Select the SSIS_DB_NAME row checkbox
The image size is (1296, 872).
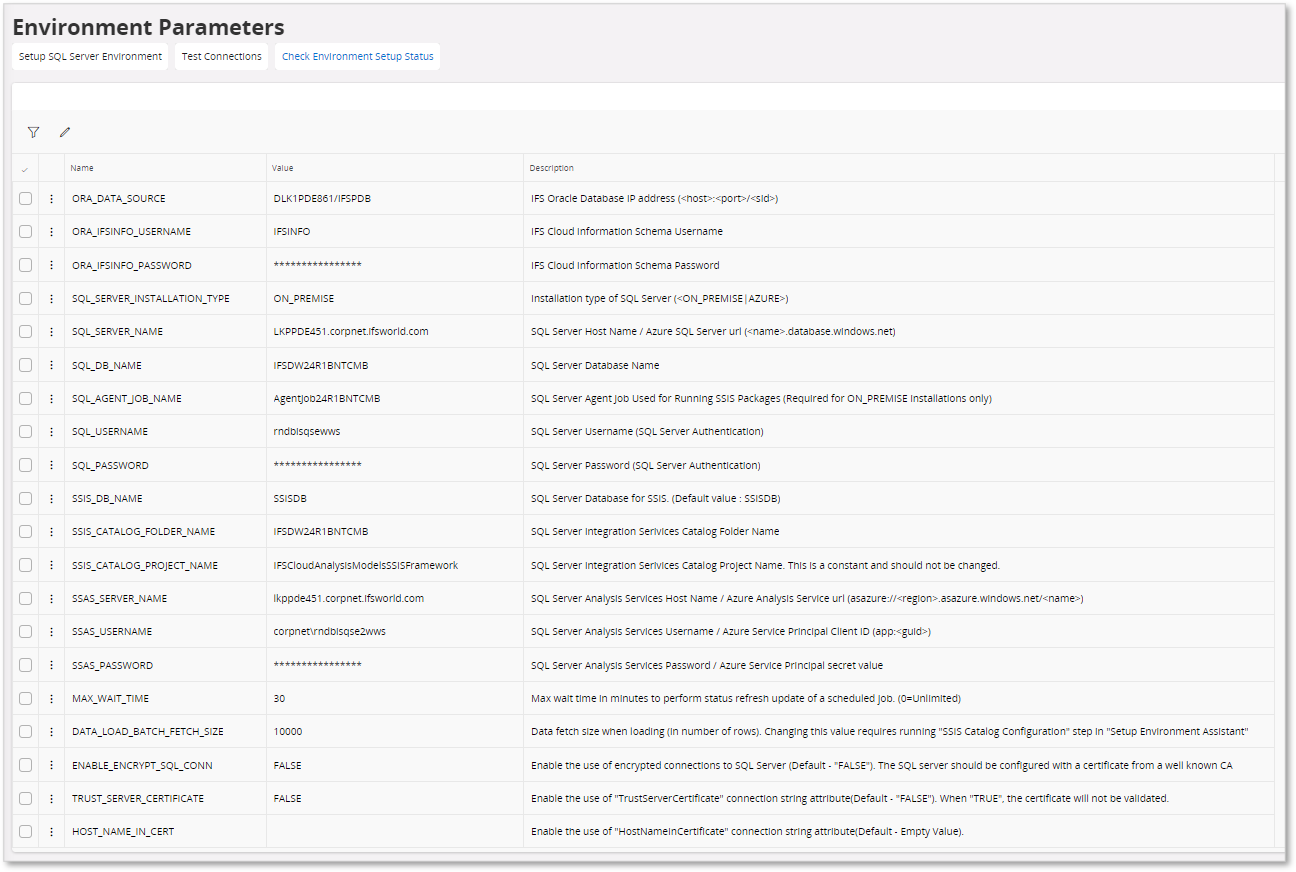[25, 498]
